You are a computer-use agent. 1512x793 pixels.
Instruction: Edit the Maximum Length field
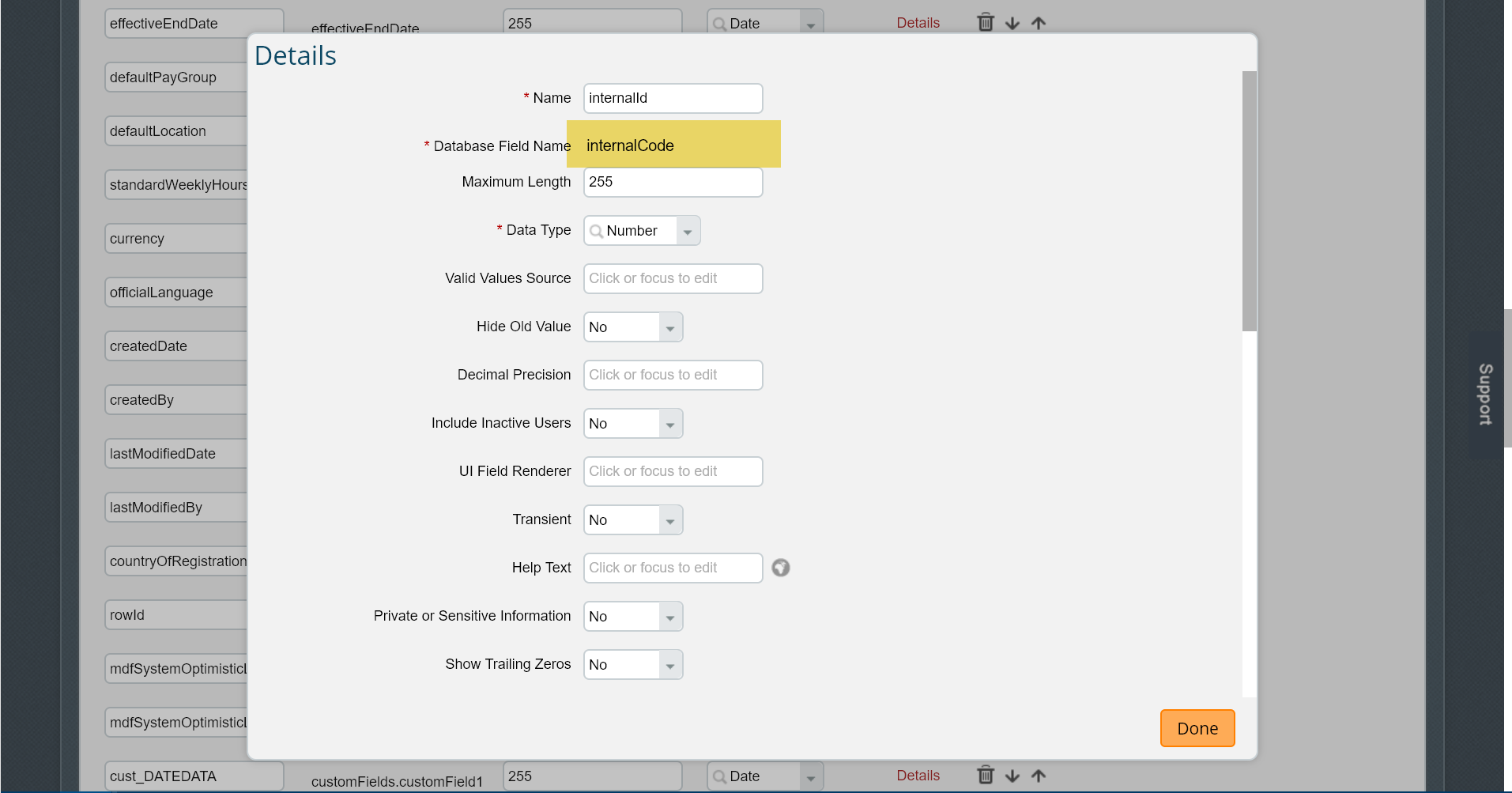[673, 182]
